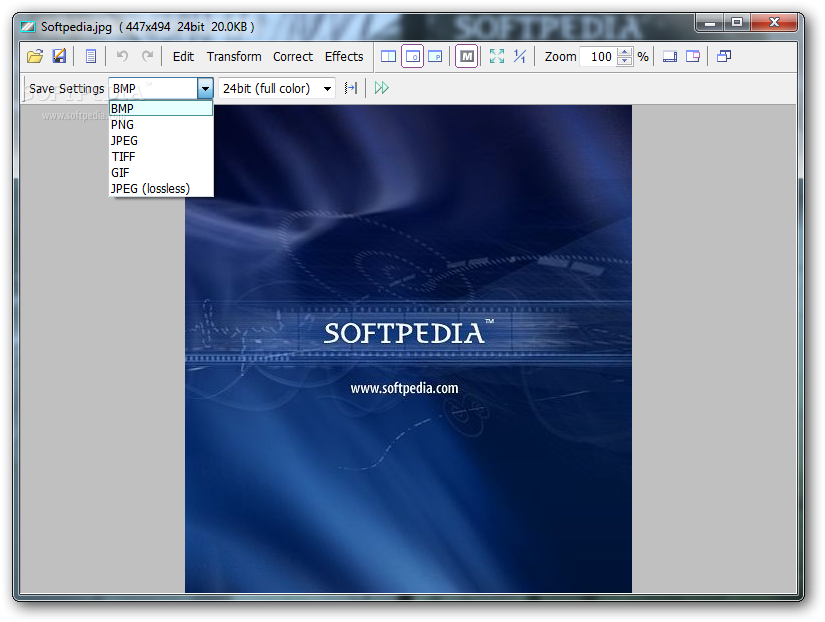Increase zoom with the up spinner arrow
The height and width of the screenshot is (622, 825).
pyautogui.click(x=625, y=52)
